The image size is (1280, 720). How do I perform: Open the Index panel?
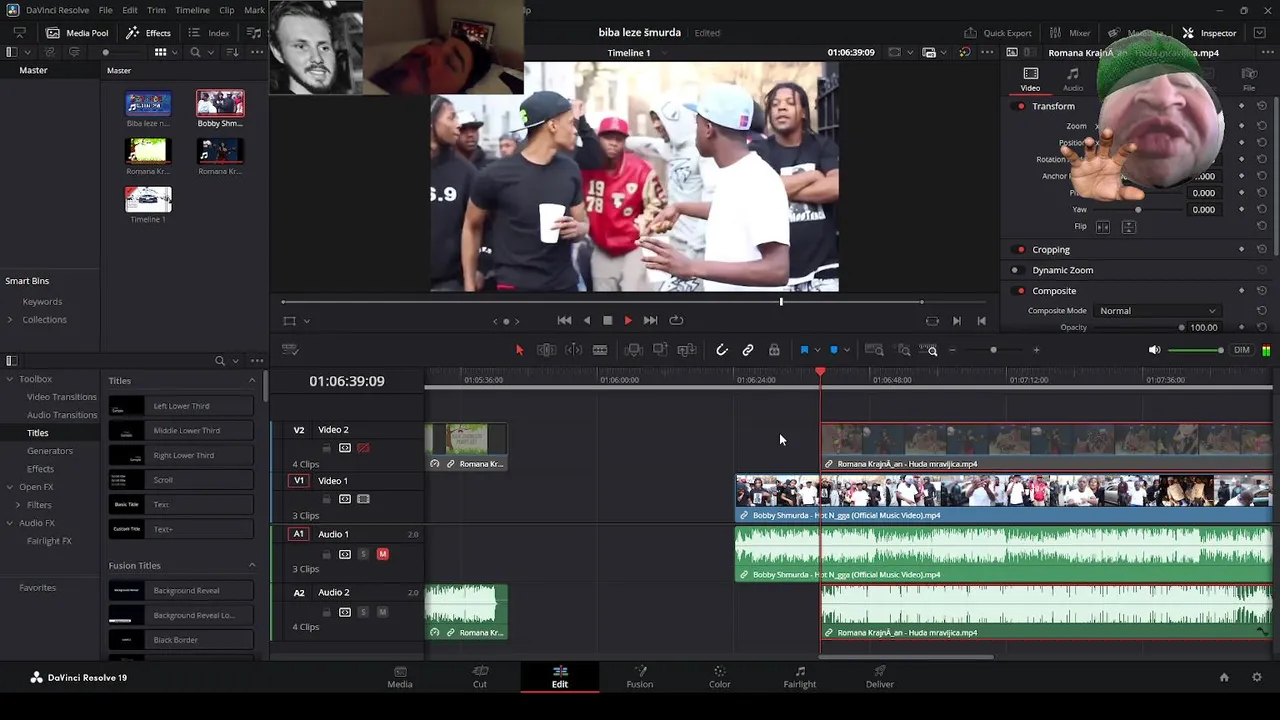tap(209, 33)
